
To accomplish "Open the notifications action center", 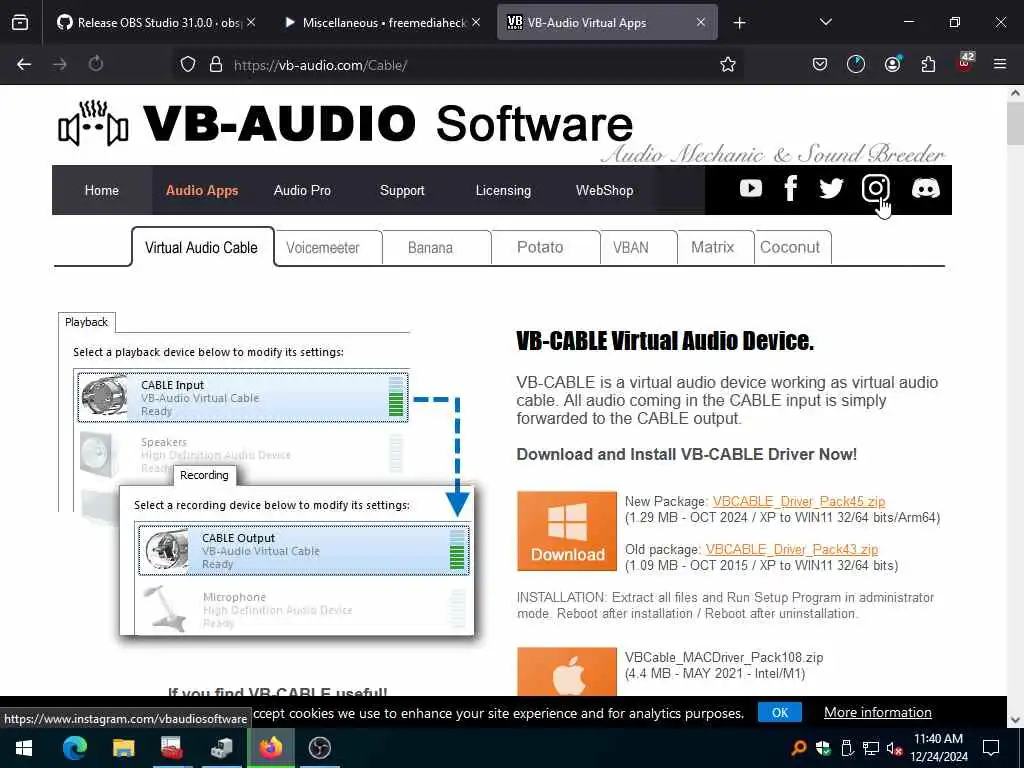I will pyautogui.click(x=991, y=748).
